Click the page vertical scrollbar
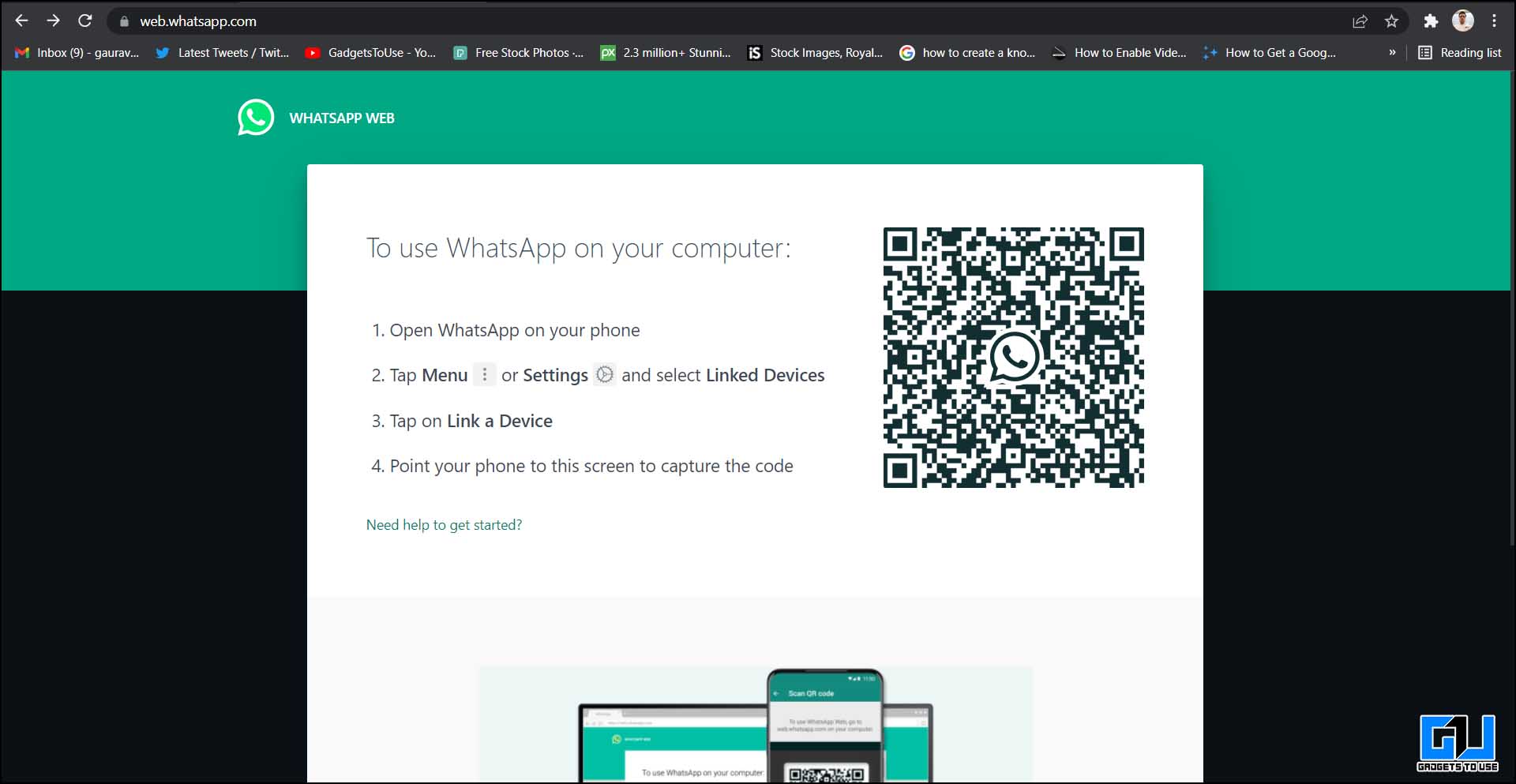Image resolution: width=1516 pixels, height=784 pixels. click(x=1512, y=308)
